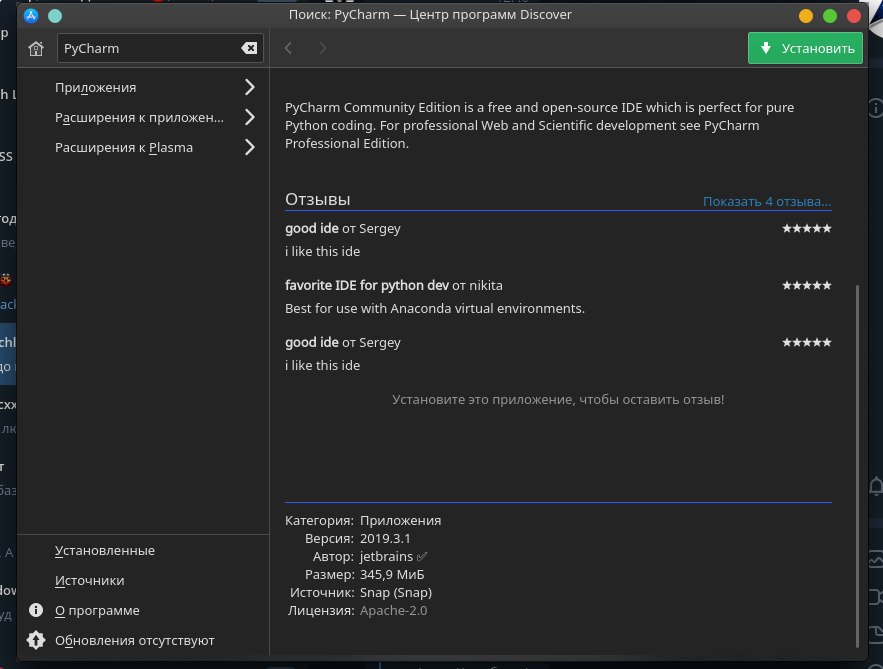883x669 pixels.
Task: Click the Discover app icon in title bar
Action: click(31, 15)
